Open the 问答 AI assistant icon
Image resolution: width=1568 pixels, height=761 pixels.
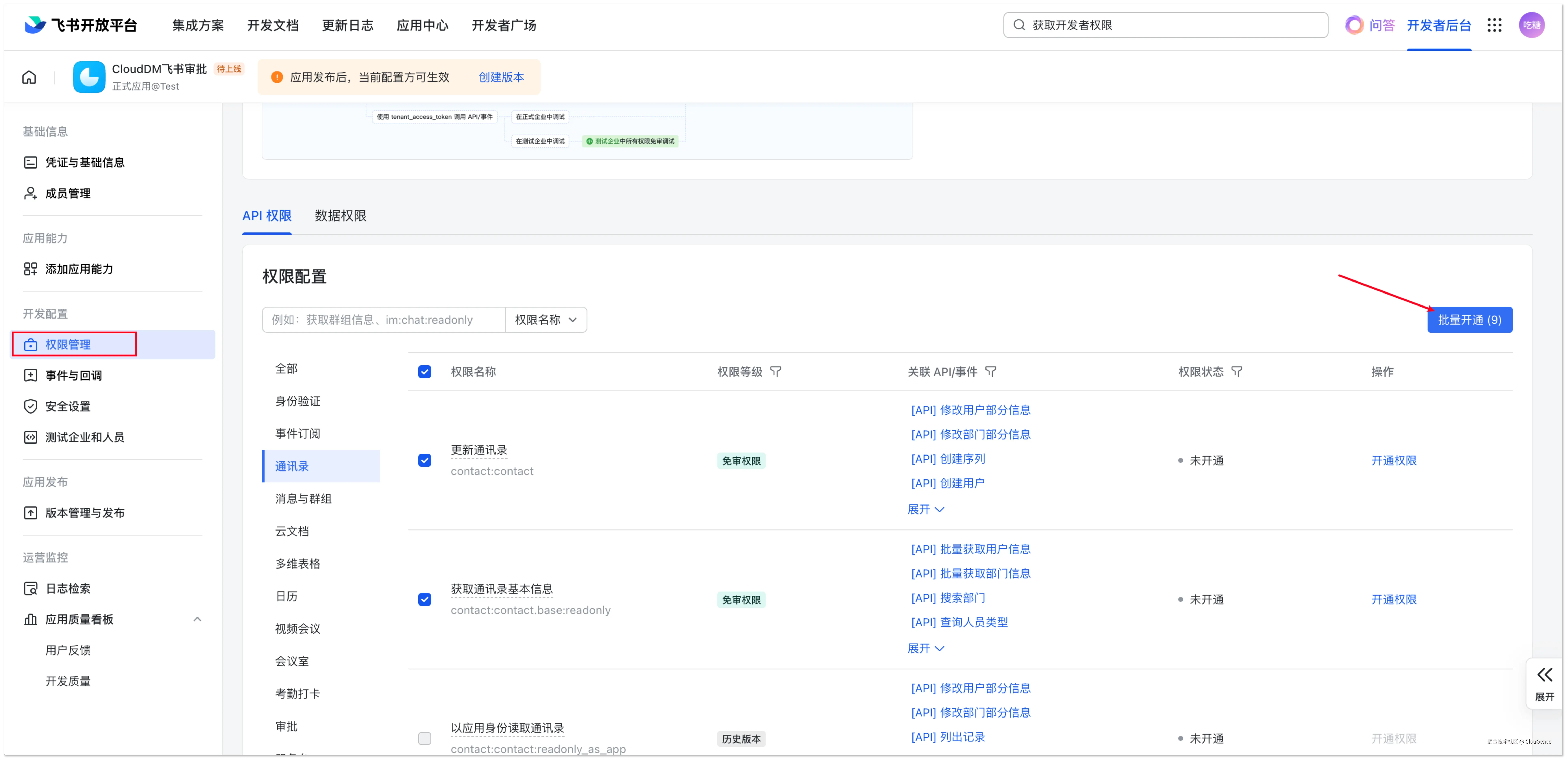pos(1354,25)
